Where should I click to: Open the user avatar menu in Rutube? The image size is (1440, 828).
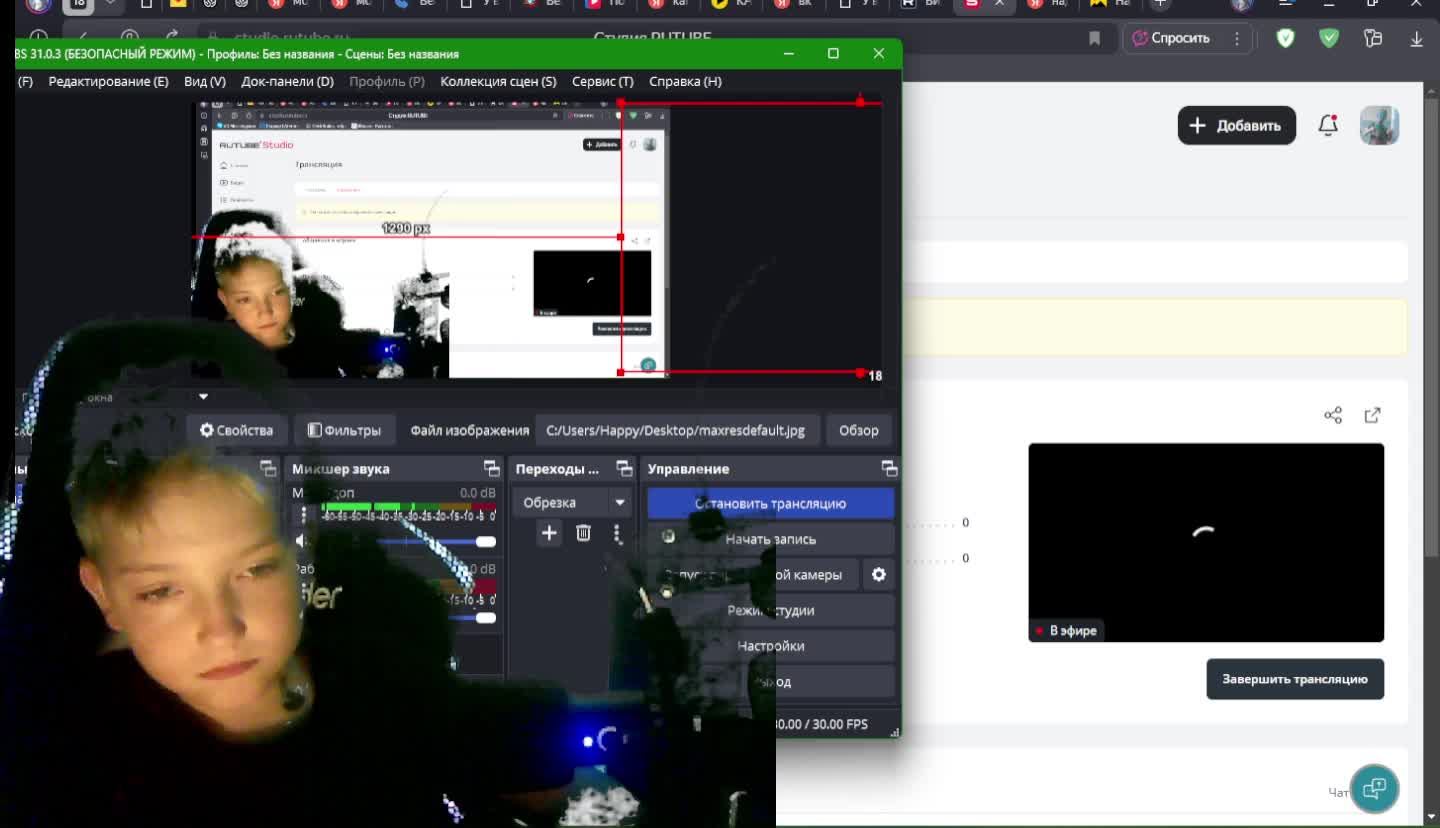[x=1379, y=125]
